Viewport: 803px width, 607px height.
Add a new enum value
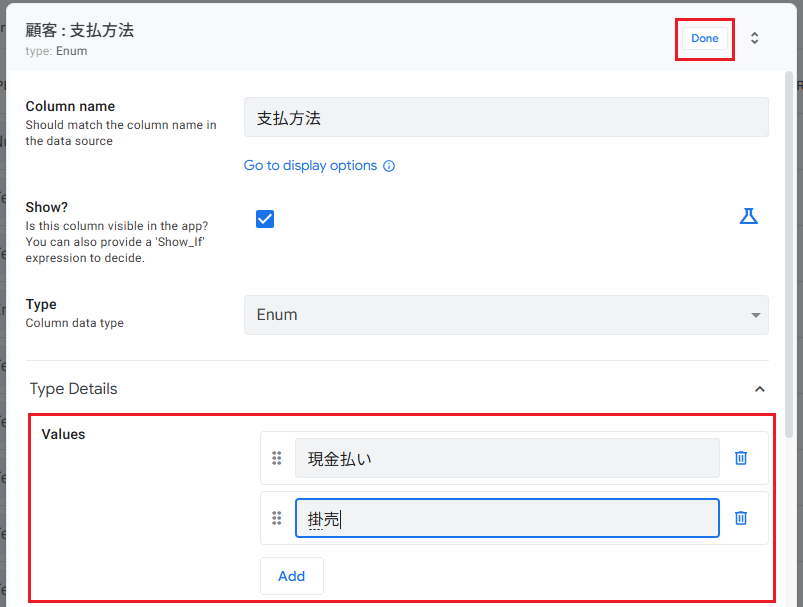pyautogui.click(x=291, y=576)
